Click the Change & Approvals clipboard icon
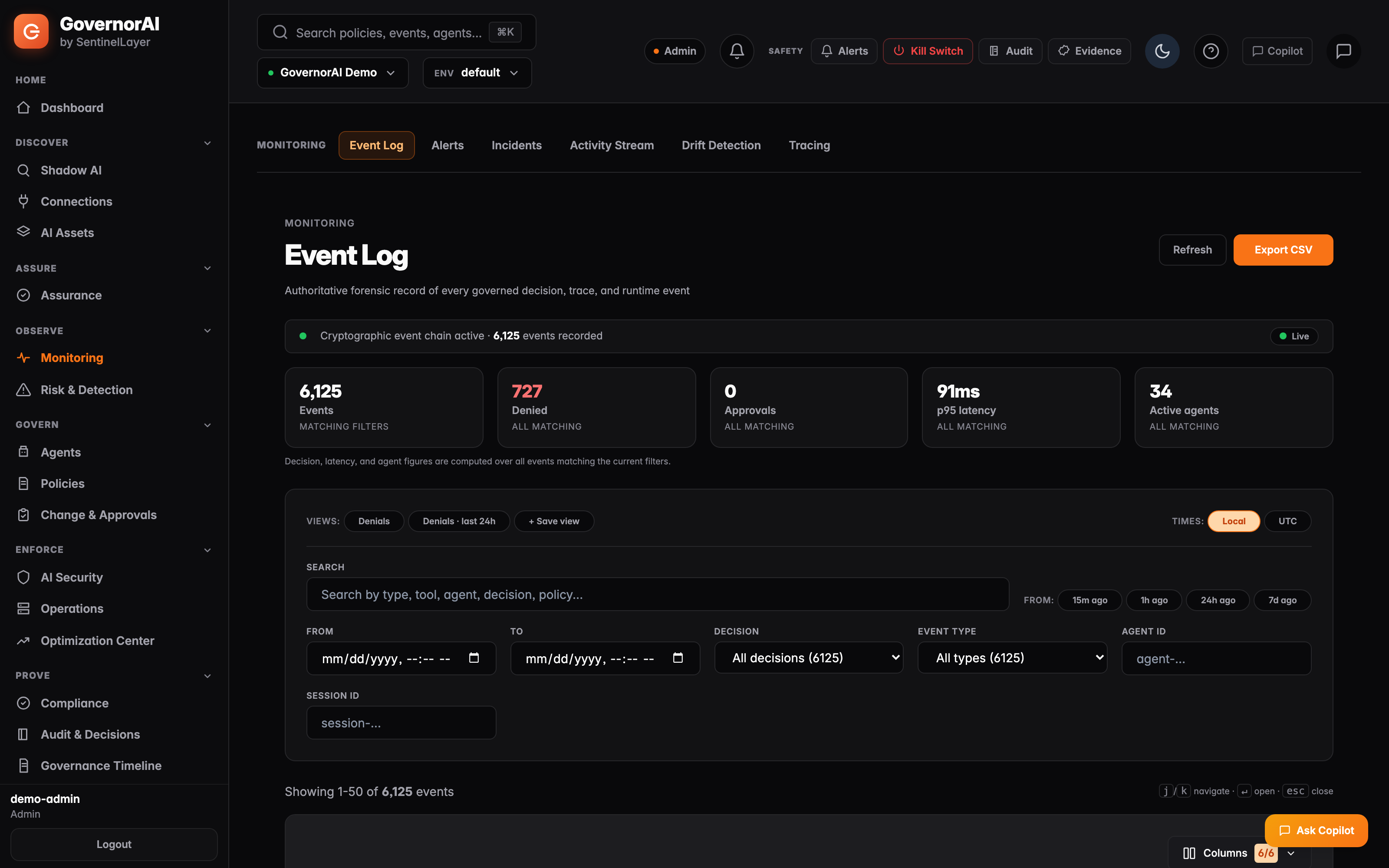Image resolution: width=1389 pixels, height=868 pixels. (x=23, y=515)
